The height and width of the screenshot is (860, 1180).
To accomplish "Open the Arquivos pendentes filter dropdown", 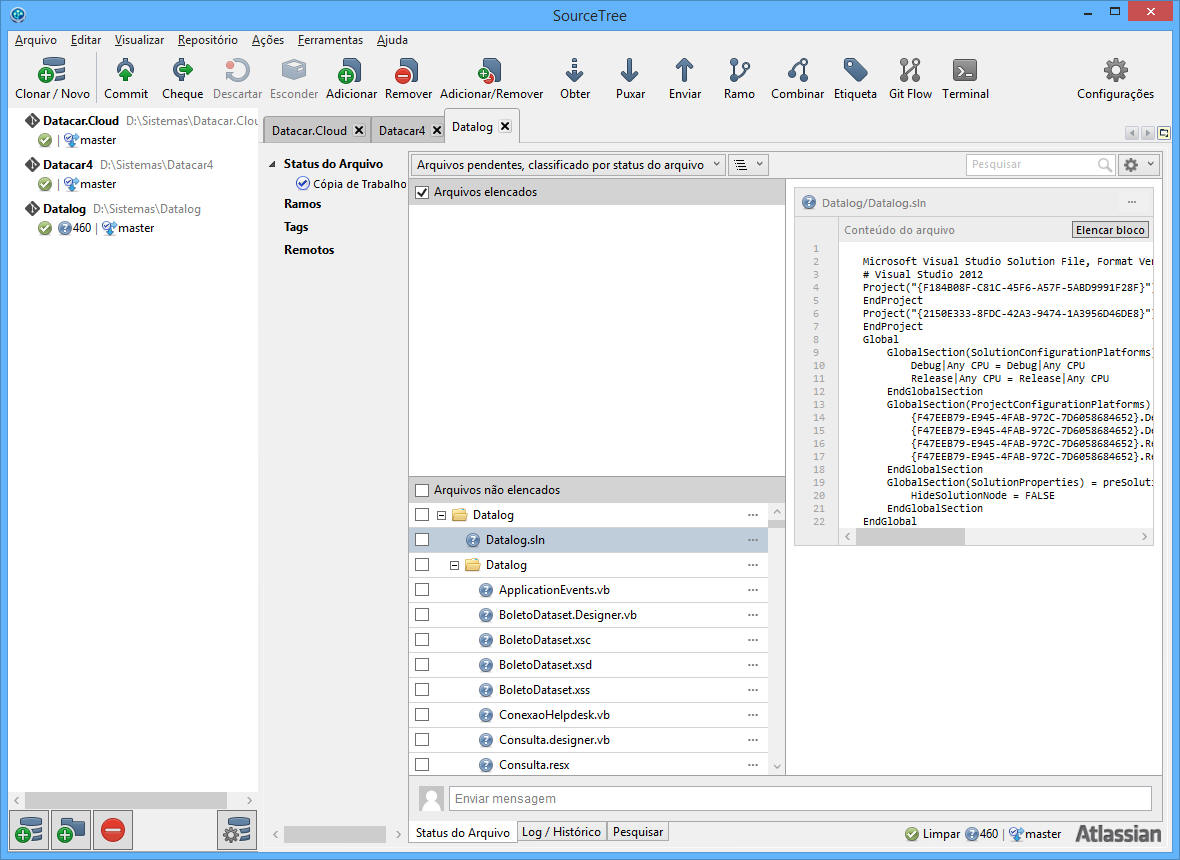I will 568,165.
